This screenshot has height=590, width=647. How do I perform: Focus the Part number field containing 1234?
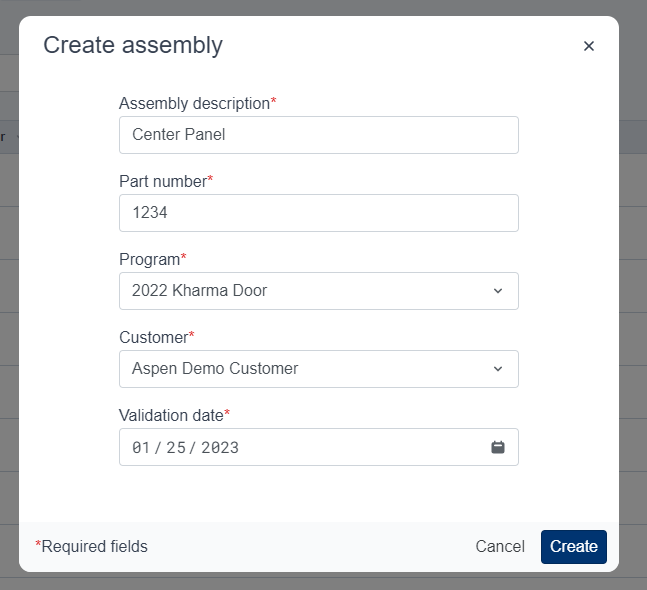319,213
